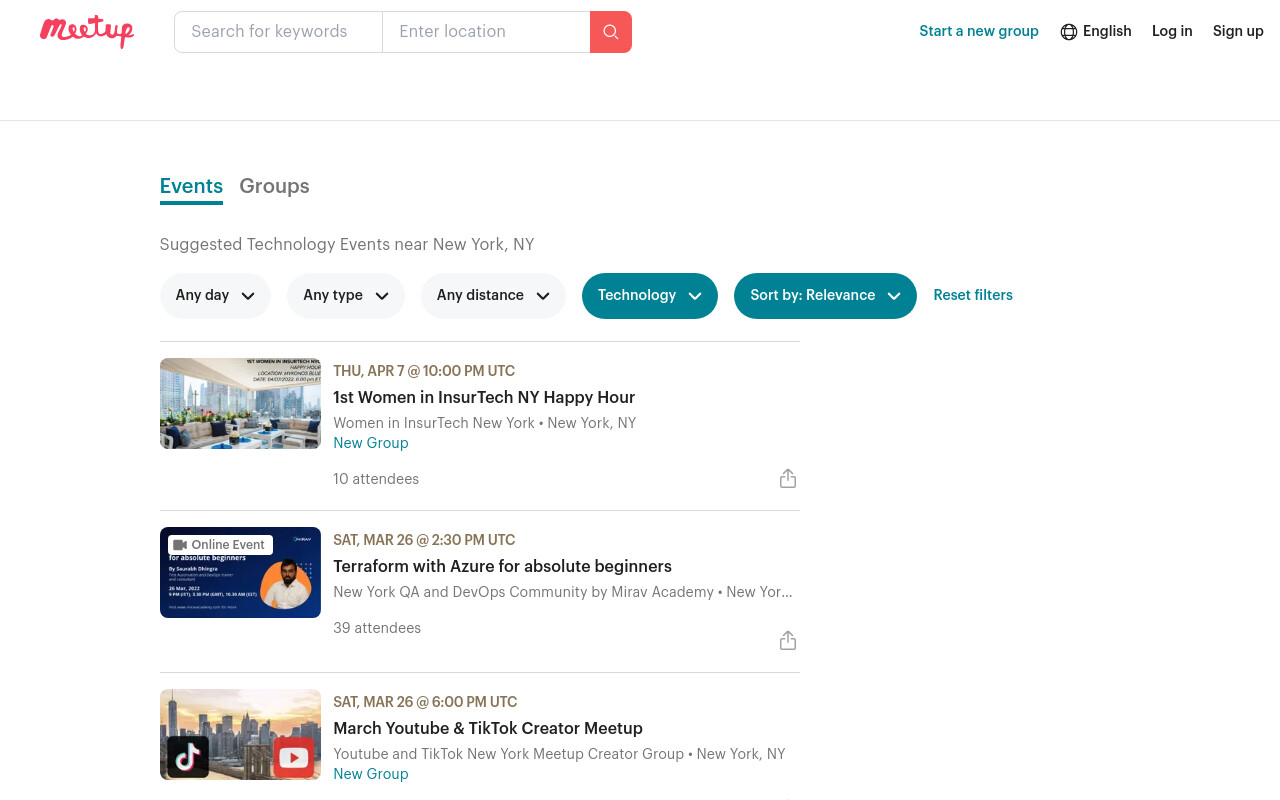Expand the Any type filter
1280x800 pixels.
346,296
